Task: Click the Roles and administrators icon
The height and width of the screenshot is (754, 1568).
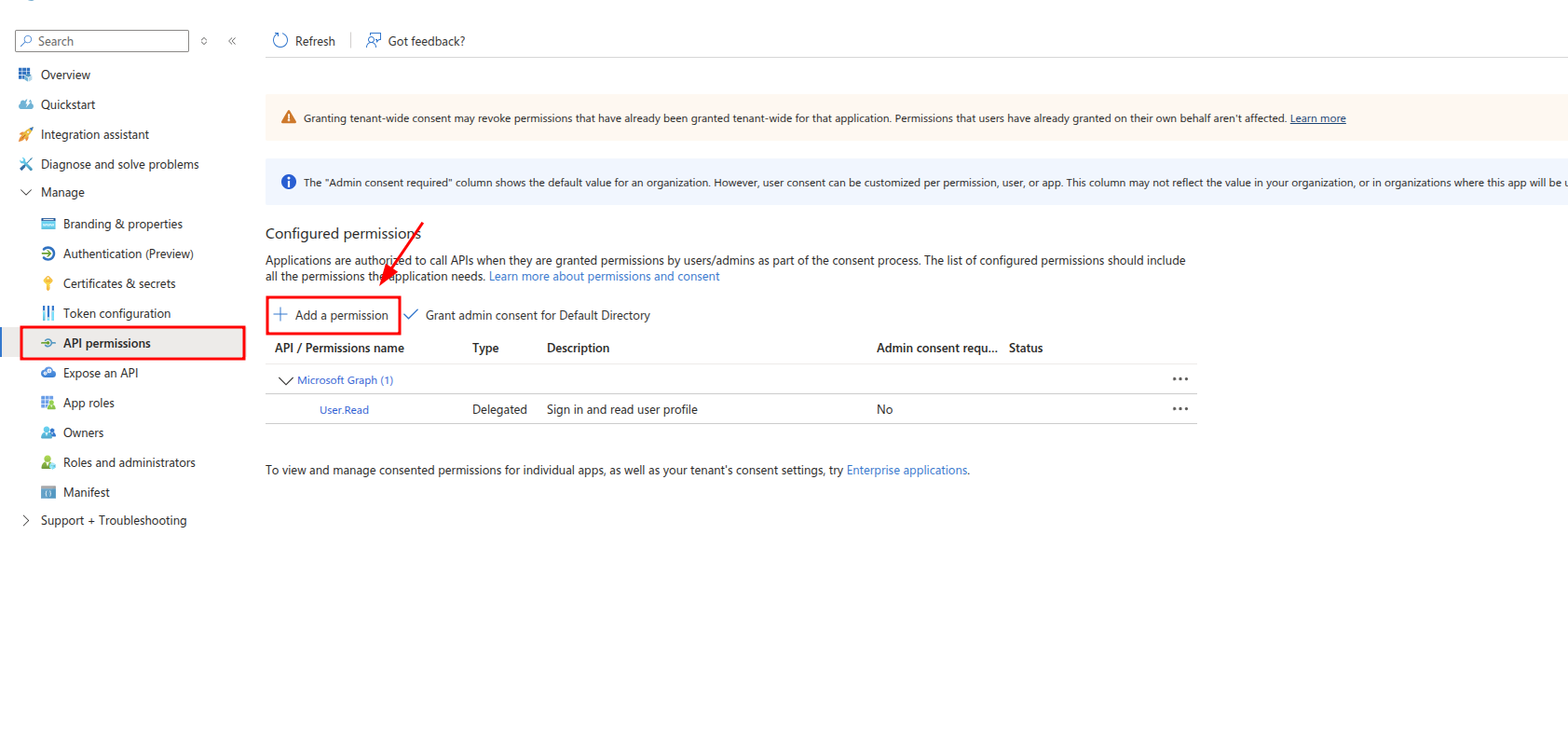Action: click(x=48, y=462)
